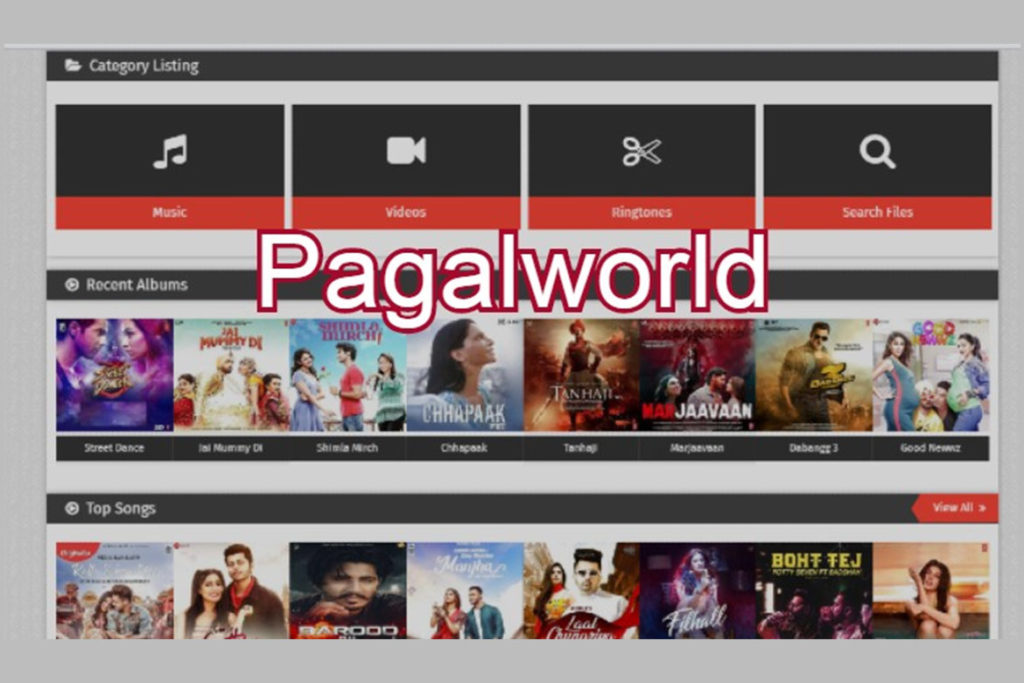This screenshot has height=683, width=1024.
Task: Click the Category Listing folder icon
Action: (x=73, y=65)
